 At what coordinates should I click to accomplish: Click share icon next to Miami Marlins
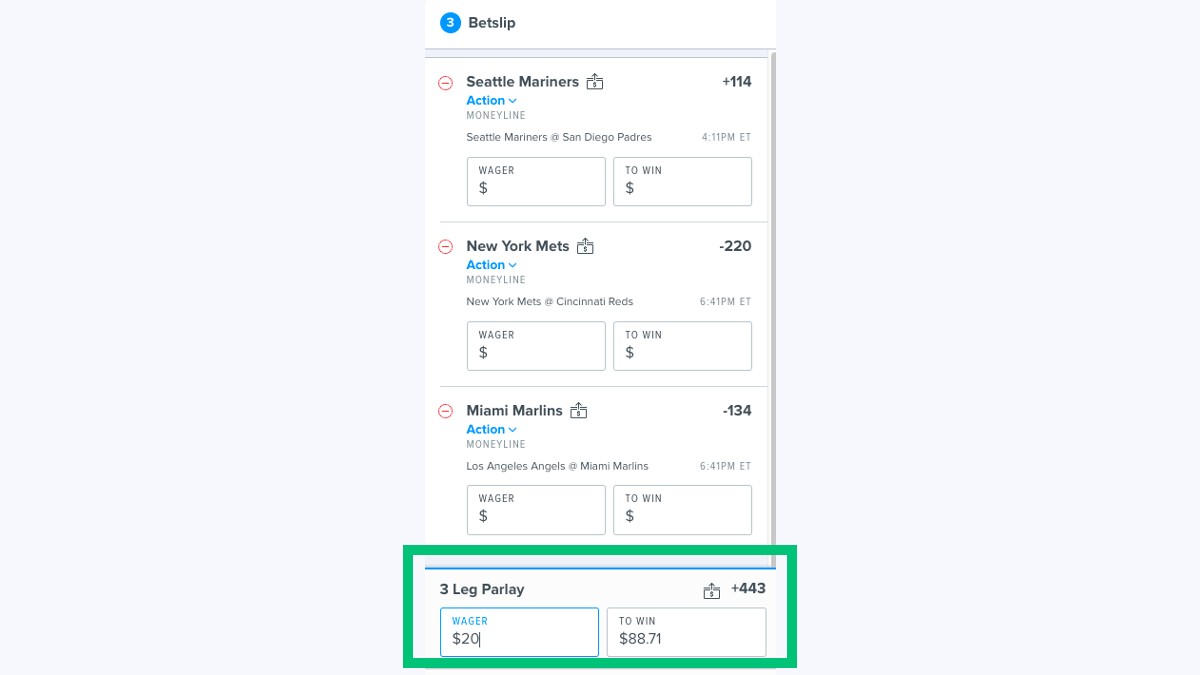click(x=578, y=411)
